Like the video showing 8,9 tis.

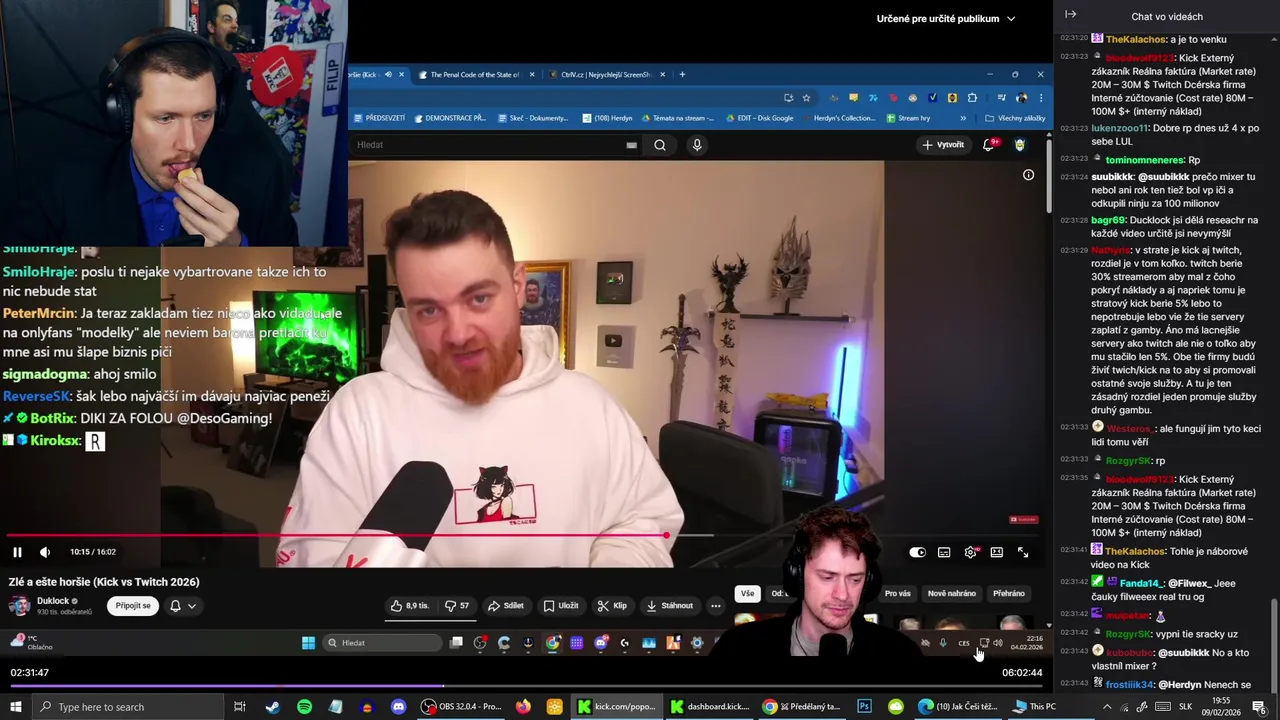pos(410,605)
